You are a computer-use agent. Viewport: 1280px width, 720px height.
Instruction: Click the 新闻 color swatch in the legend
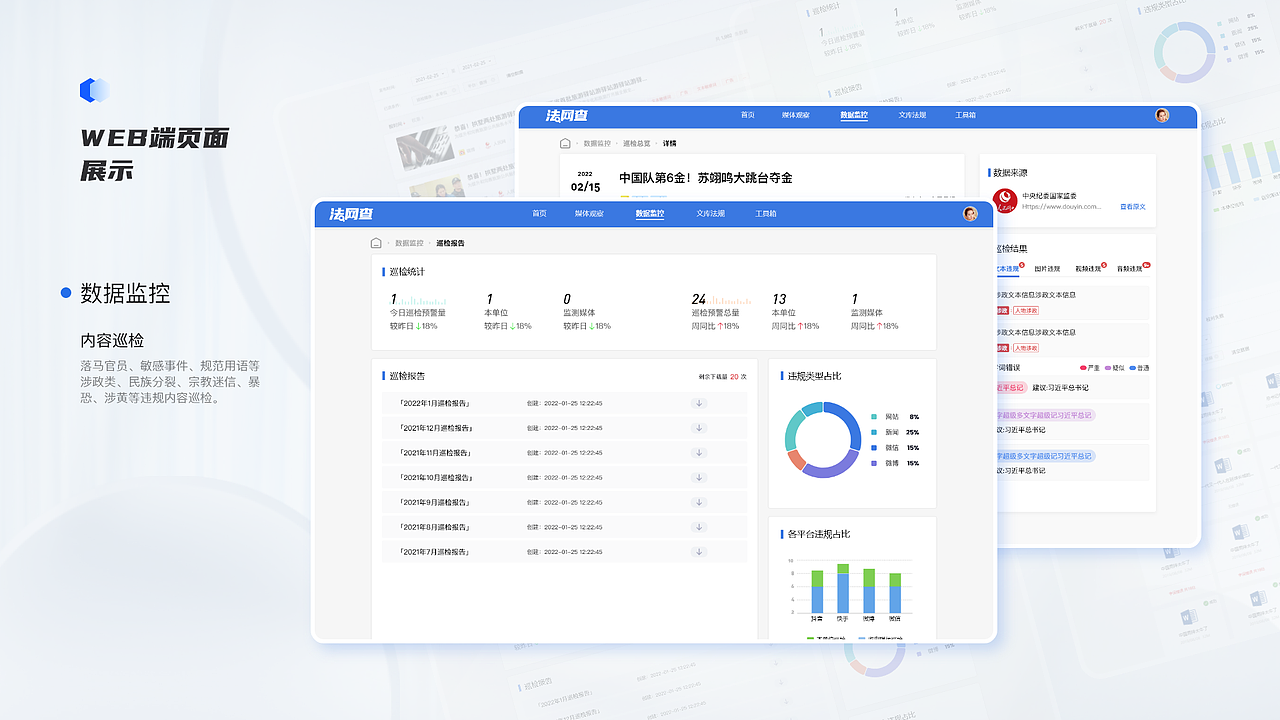(873, 432)
